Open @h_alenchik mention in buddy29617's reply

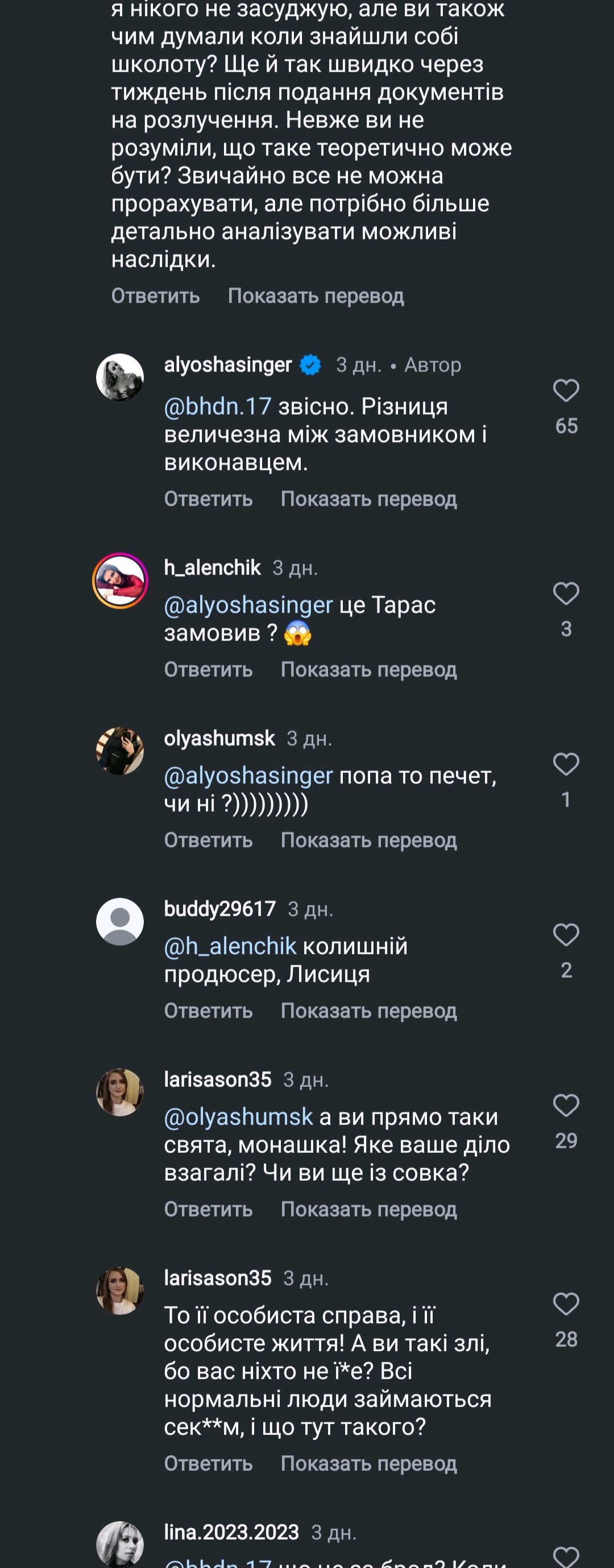coord(230,946)
